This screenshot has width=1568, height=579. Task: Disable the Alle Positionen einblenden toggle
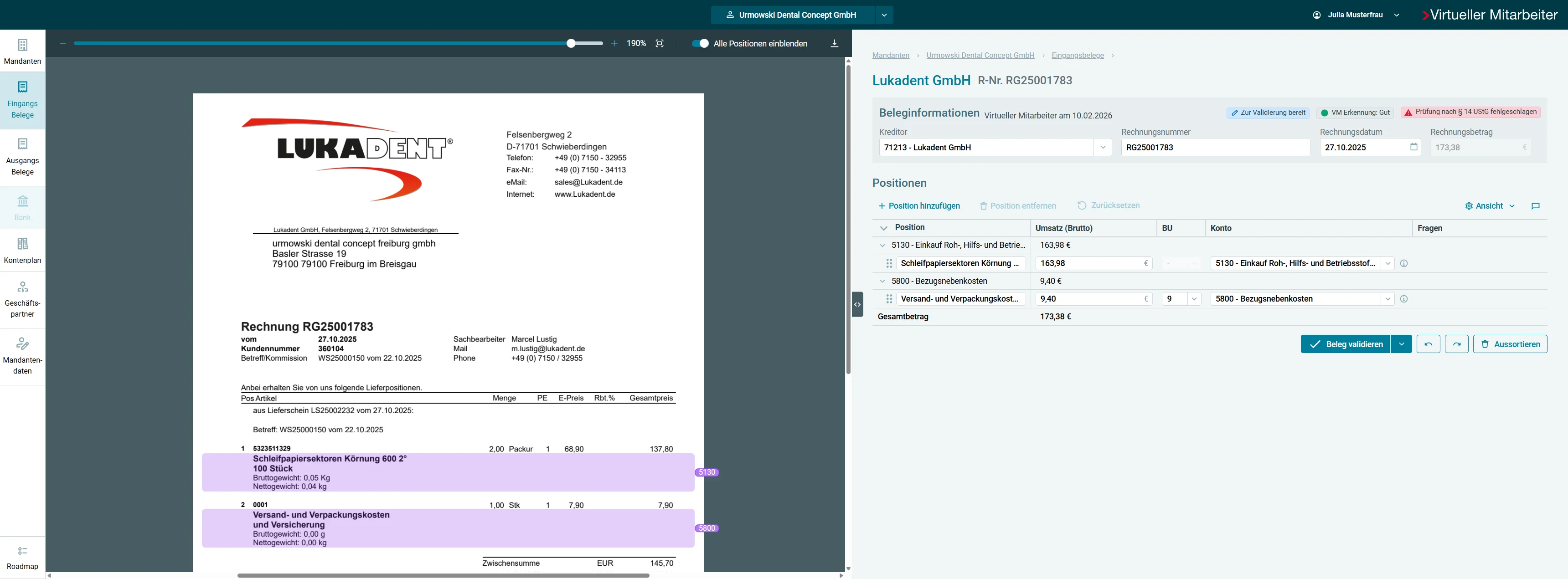701,43
